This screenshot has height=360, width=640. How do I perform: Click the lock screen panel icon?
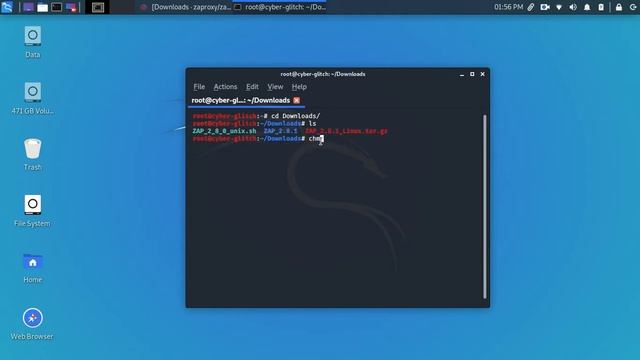[x=619, y=7]
